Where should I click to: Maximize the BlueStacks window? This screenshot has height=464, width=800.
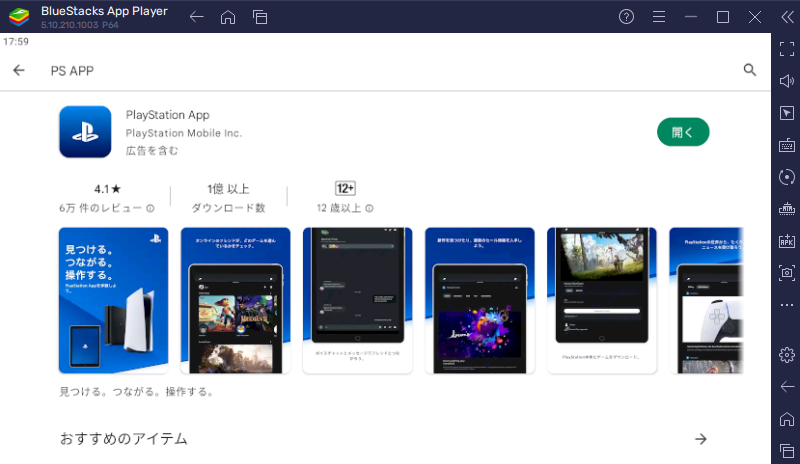[x=723, y=17]
